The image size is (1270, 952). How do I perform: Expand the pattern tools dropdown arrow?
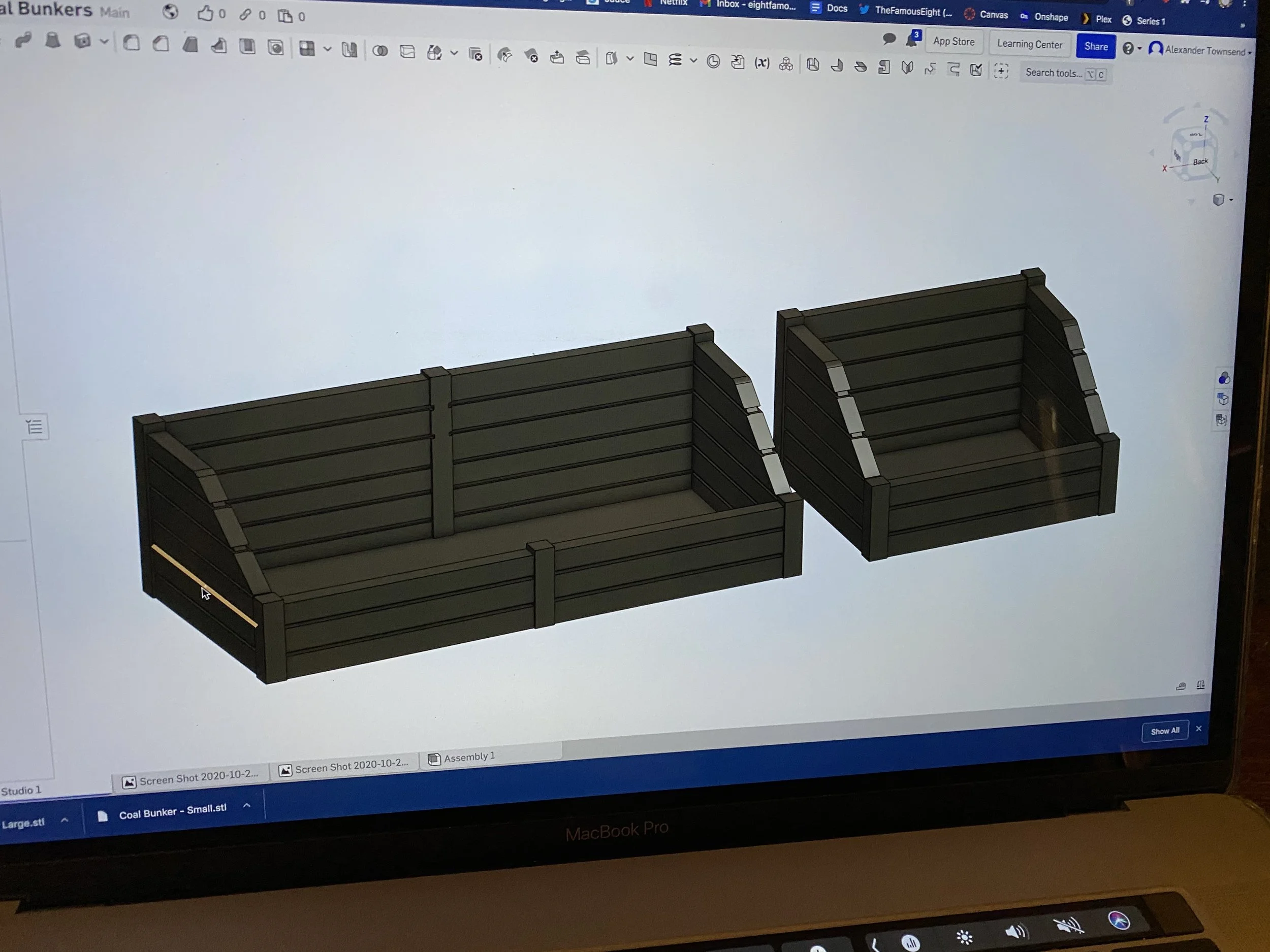pyautogui.click(x=327, y=49)
